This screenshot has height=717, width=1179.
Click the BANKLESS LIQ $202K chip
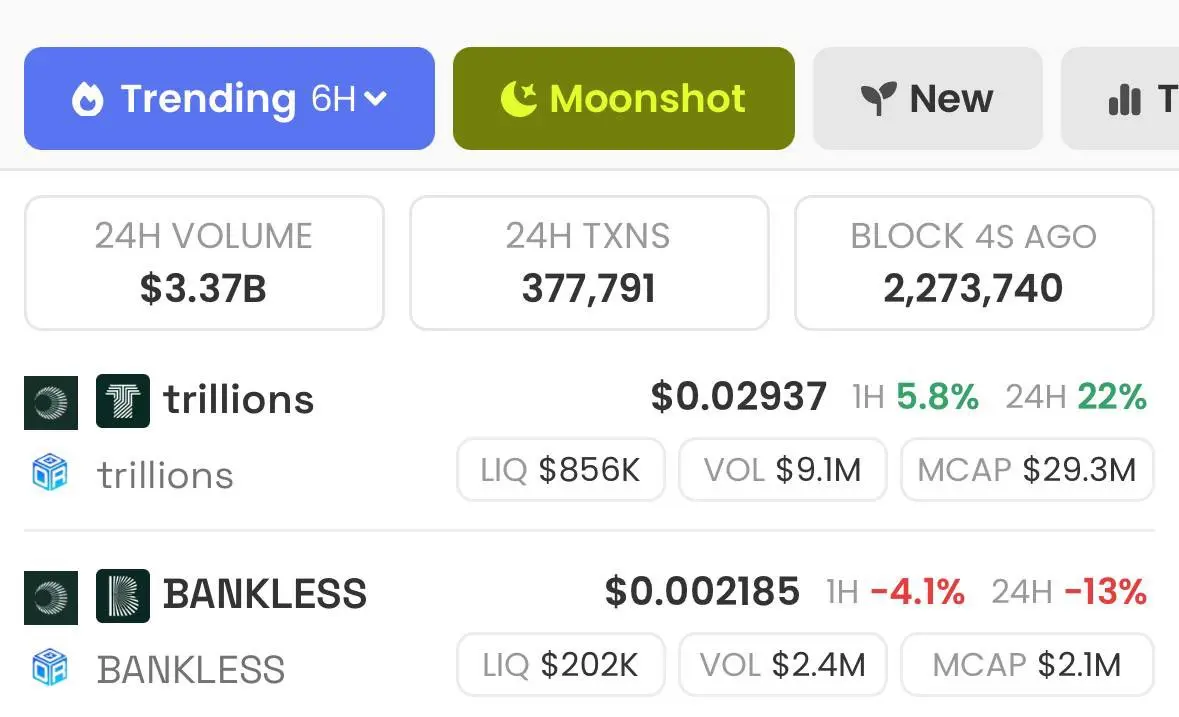point(561,665)
